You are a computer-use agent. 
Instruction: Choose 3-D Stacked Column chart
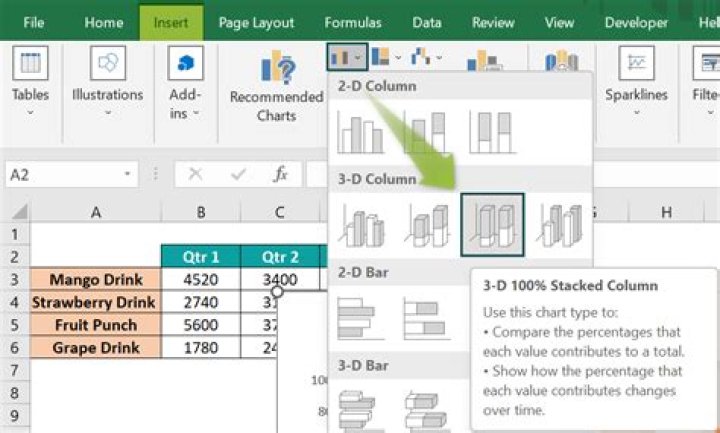pos(427,225)
